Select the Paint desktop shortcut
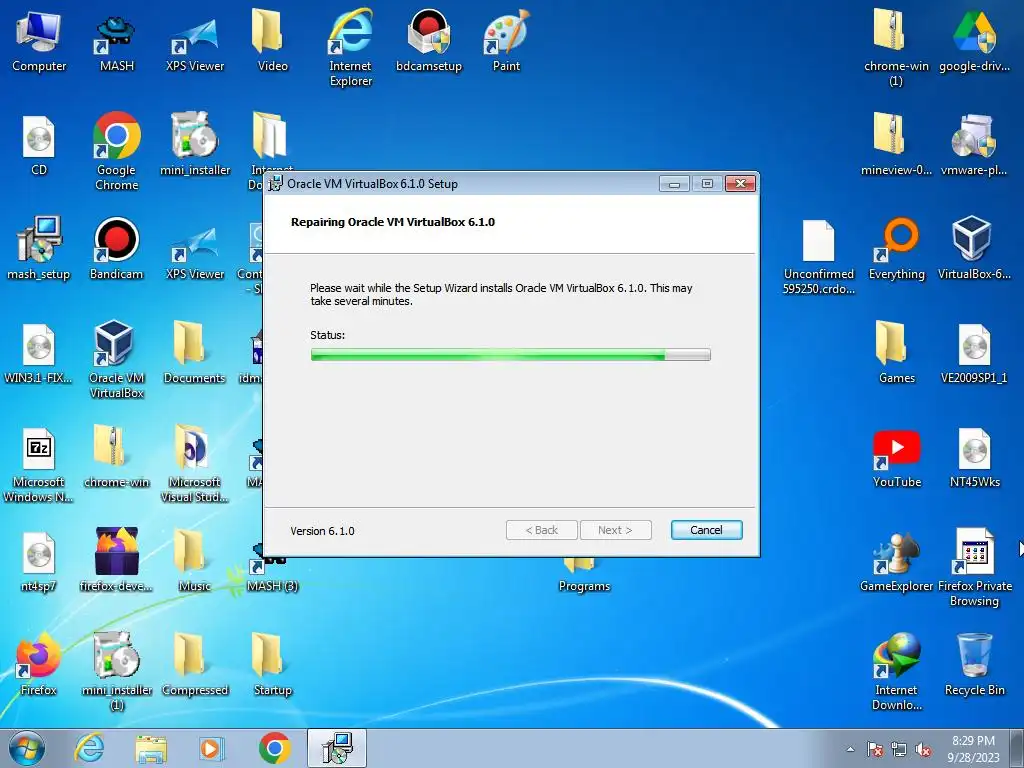 click(x=506, y=41)
